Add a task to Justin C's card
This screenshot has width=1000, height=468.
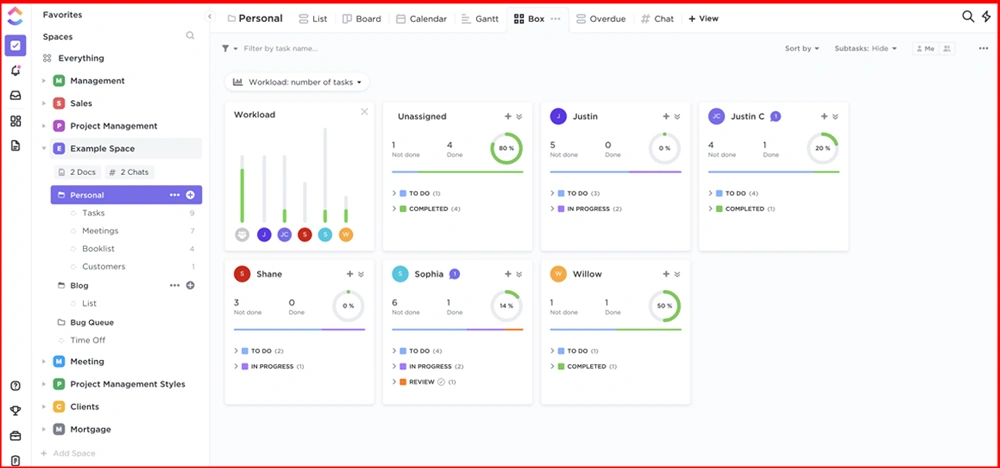coord(824,117)
